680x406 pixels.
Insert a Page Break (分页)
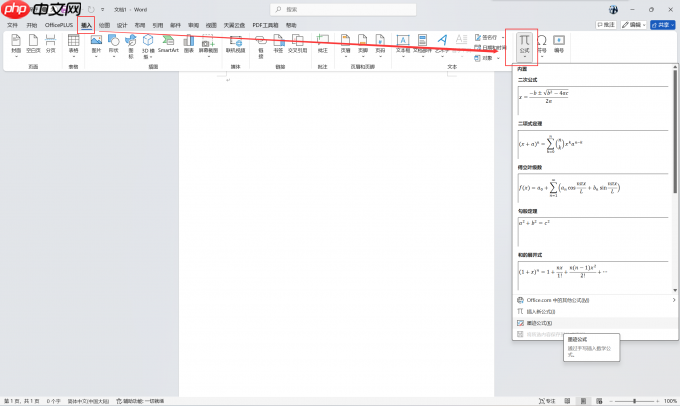coord(51,45)
